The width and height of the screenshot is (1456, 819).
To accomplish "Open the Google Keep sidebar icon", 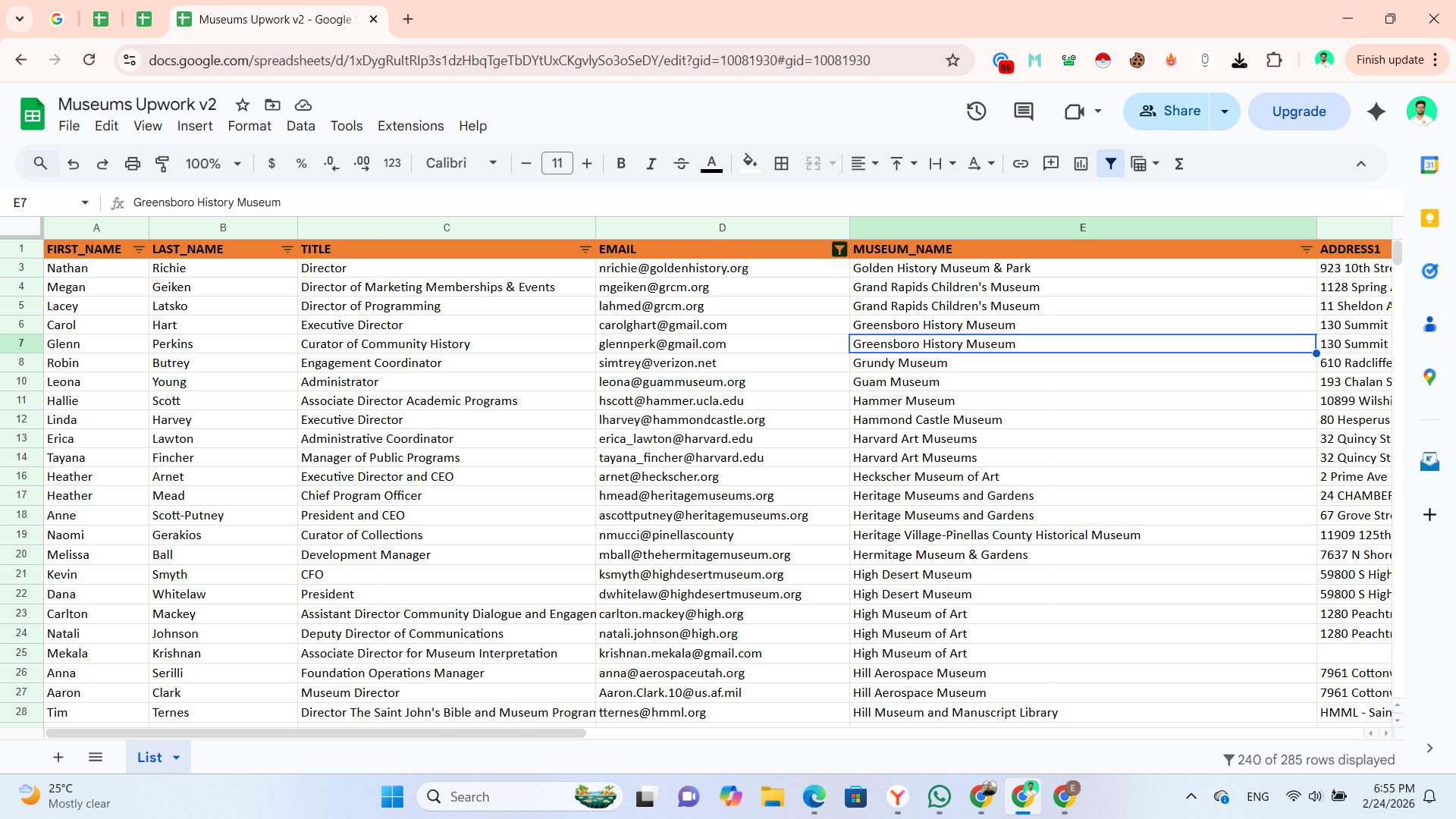I will pyautogui.click(x=1429, y=218).
